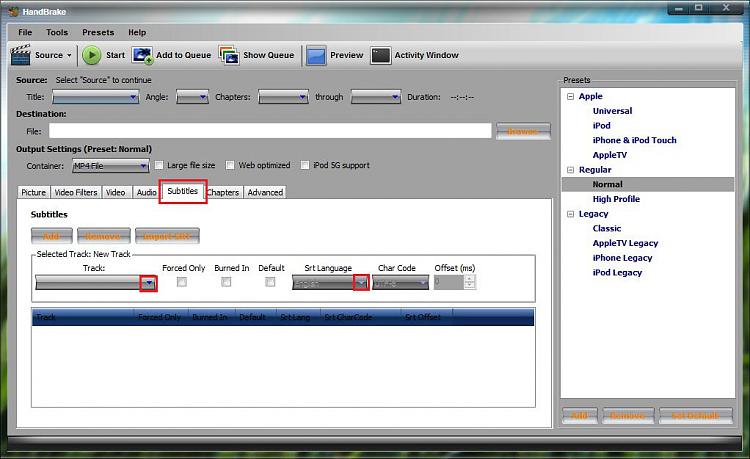750x459 pixels.
Task: Click the Offset (ms) value field
Action: 449,283
